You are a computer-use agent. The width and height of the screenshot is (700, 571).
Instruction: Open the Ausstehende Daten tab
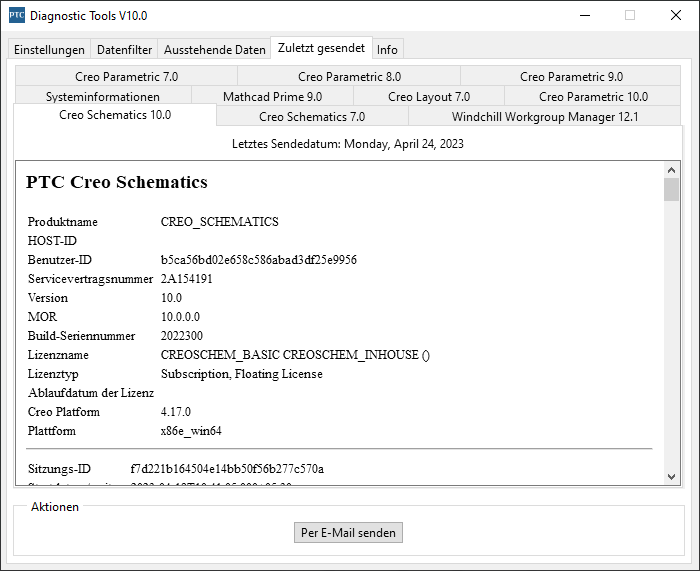pyautogui.click(x=214, y=50)
